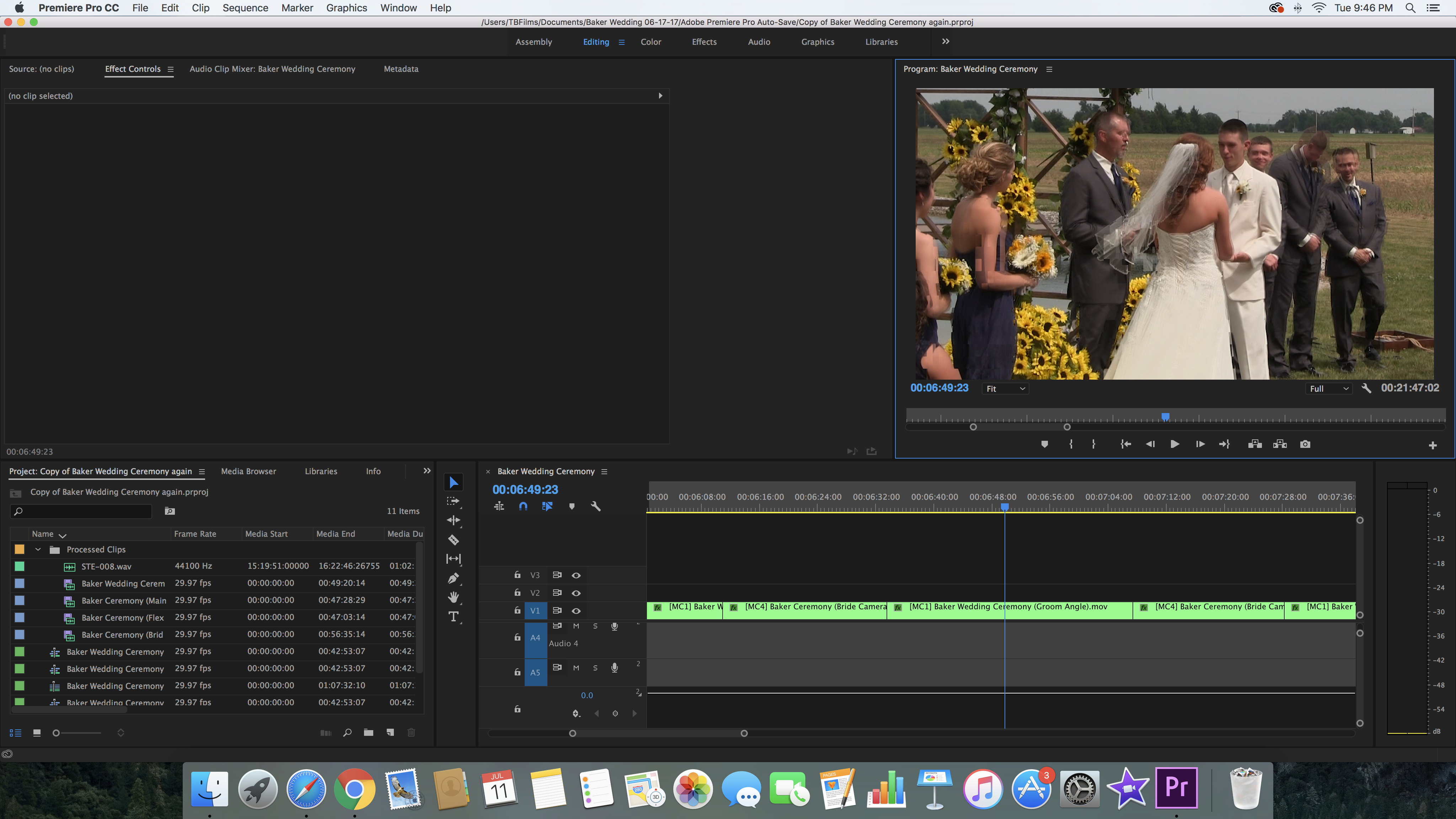The image size is (1456, 819).
Task: Toggle lock on V1 track
Action: coord(517,610)
